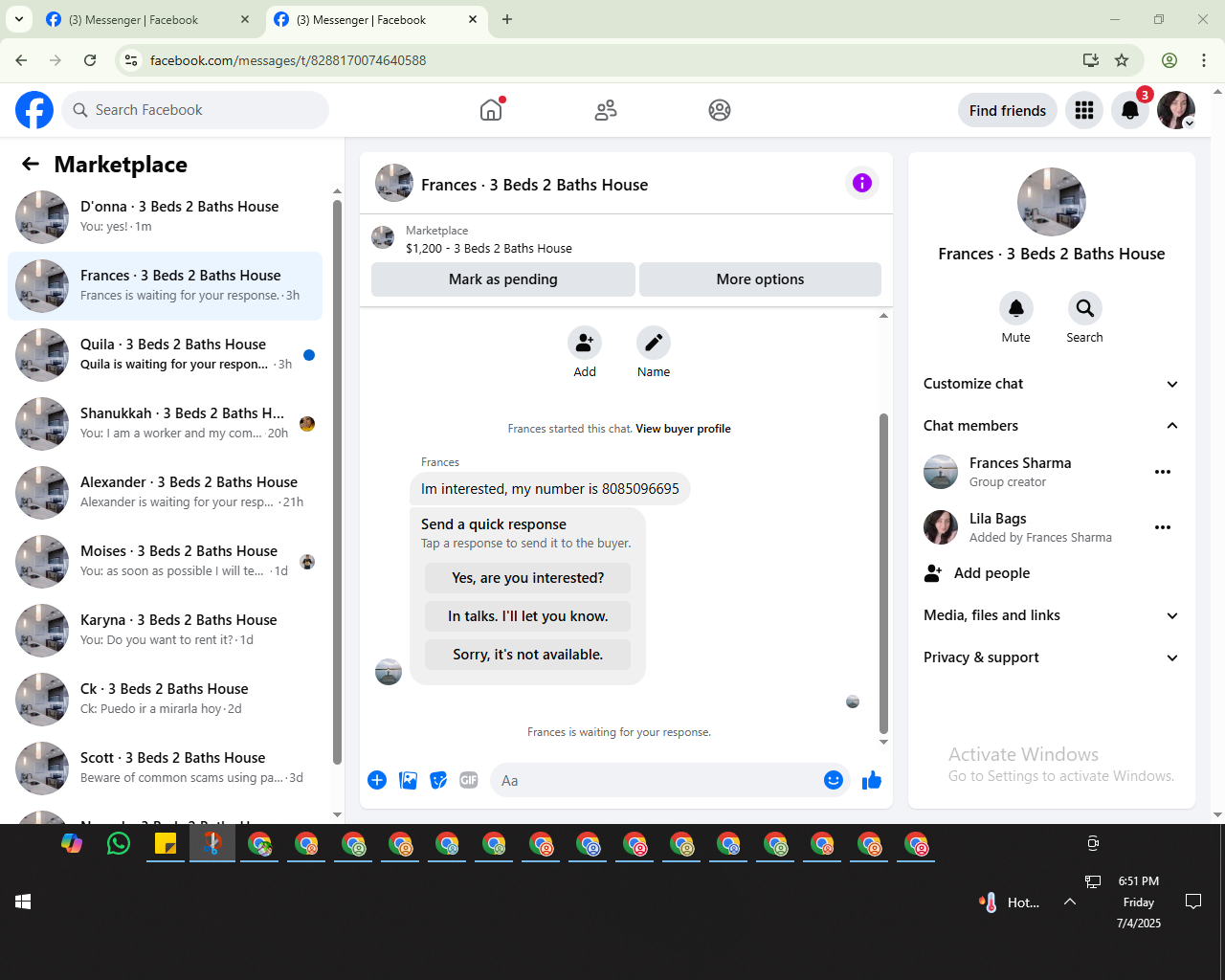Image resolution: width=1225 pixels, height=980 pixels.
Task: Click the Name pencil icon
Action: (654, 343)
